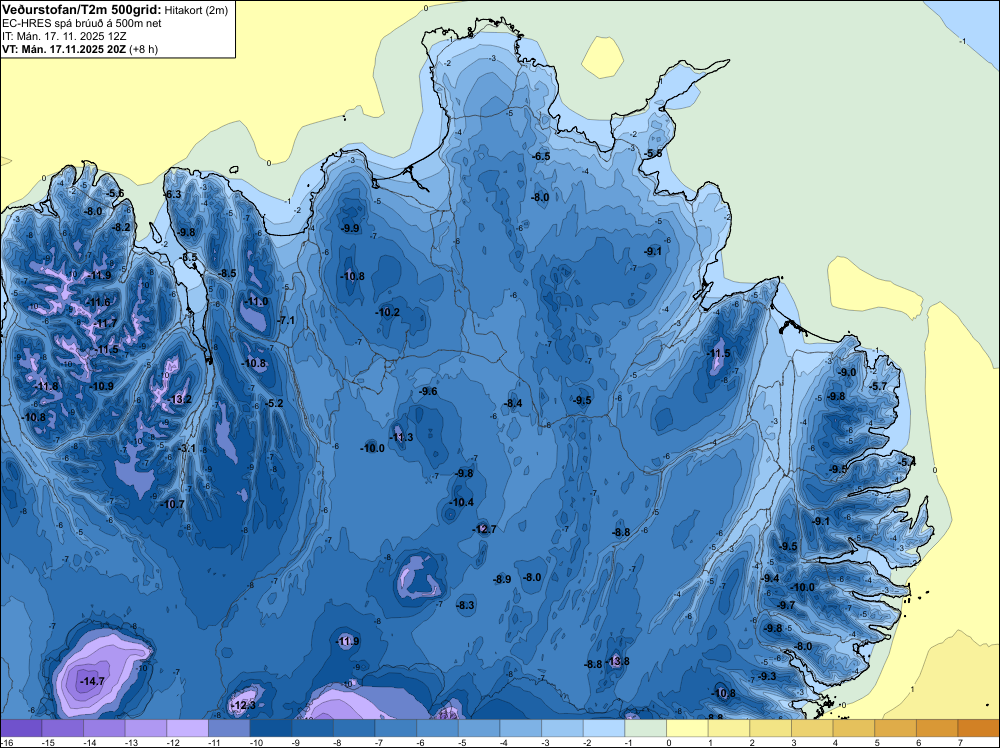The image size is (1000, 748).
Task: Click the -12.3 temperature label
Action: (243, 705)
